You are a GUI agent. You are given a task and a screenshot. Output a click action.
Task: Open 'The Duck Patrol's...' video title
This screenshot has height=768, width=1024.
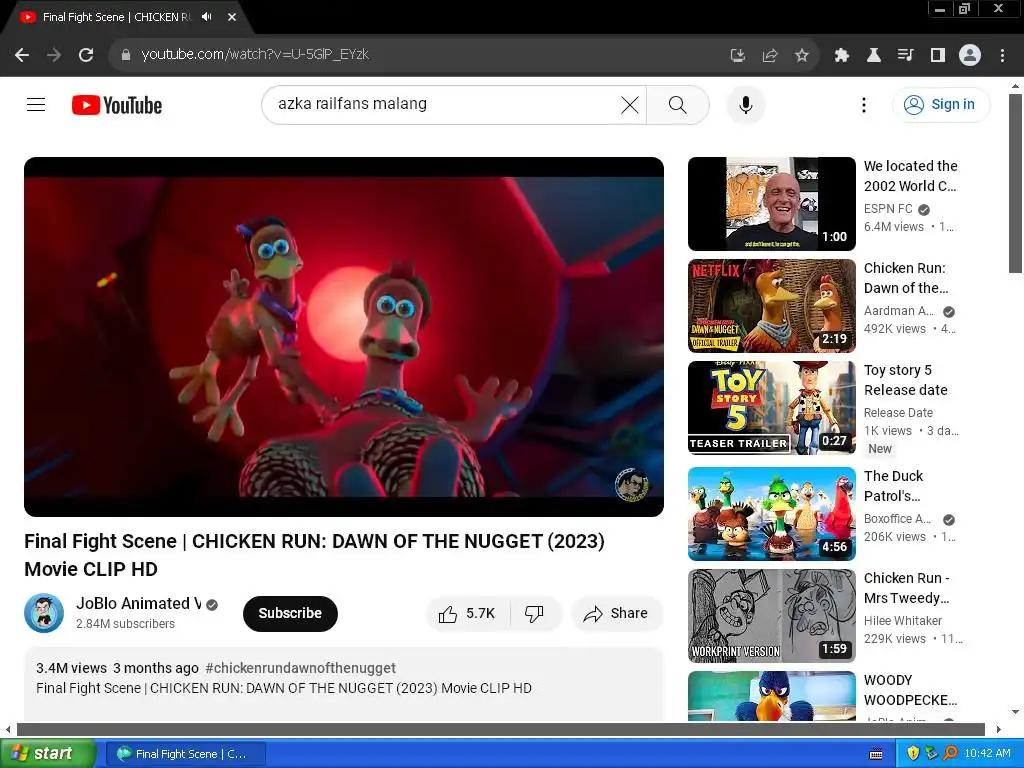click(x=893, y=486)
